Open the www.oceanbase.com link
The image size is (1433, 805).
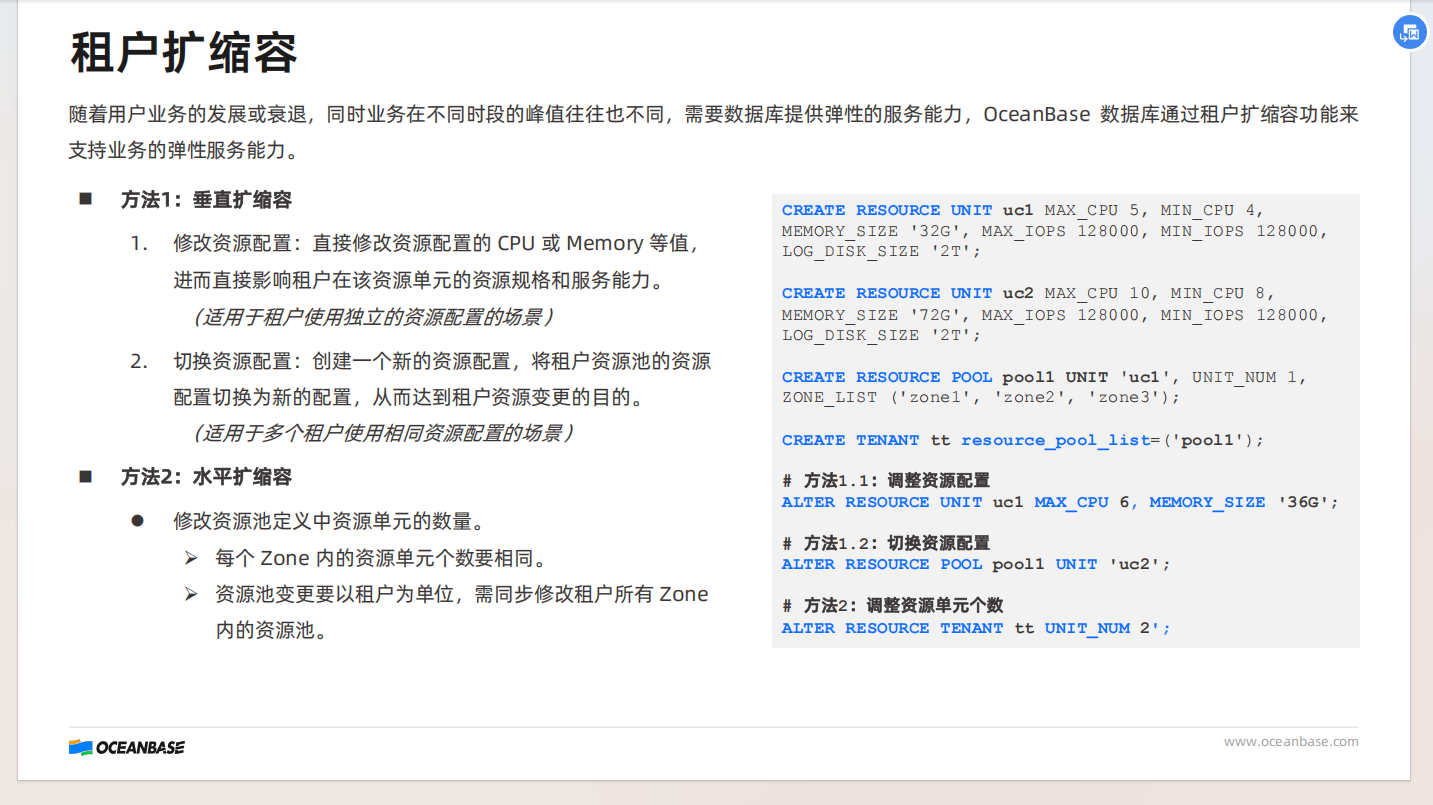pyautogui.click(x=1291, y=742)
